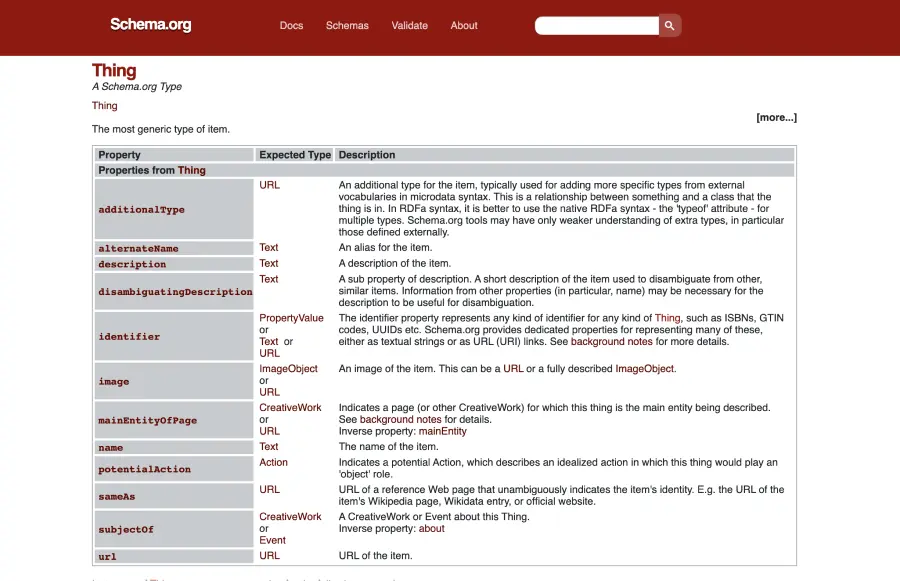Click 'The name of the item.' description
Viewport: 900px width, 581px height.
coord(388,447)
